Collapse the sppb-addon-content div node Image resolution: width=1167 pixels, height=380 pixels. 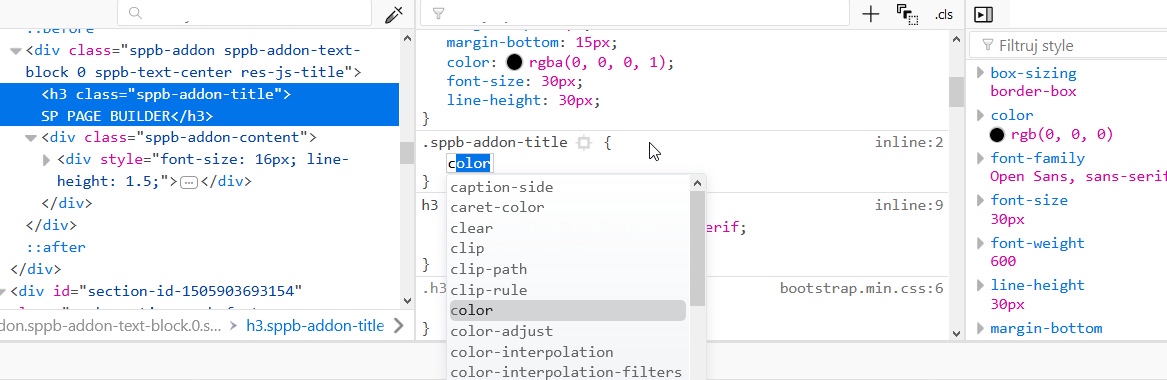coord(31,138)
